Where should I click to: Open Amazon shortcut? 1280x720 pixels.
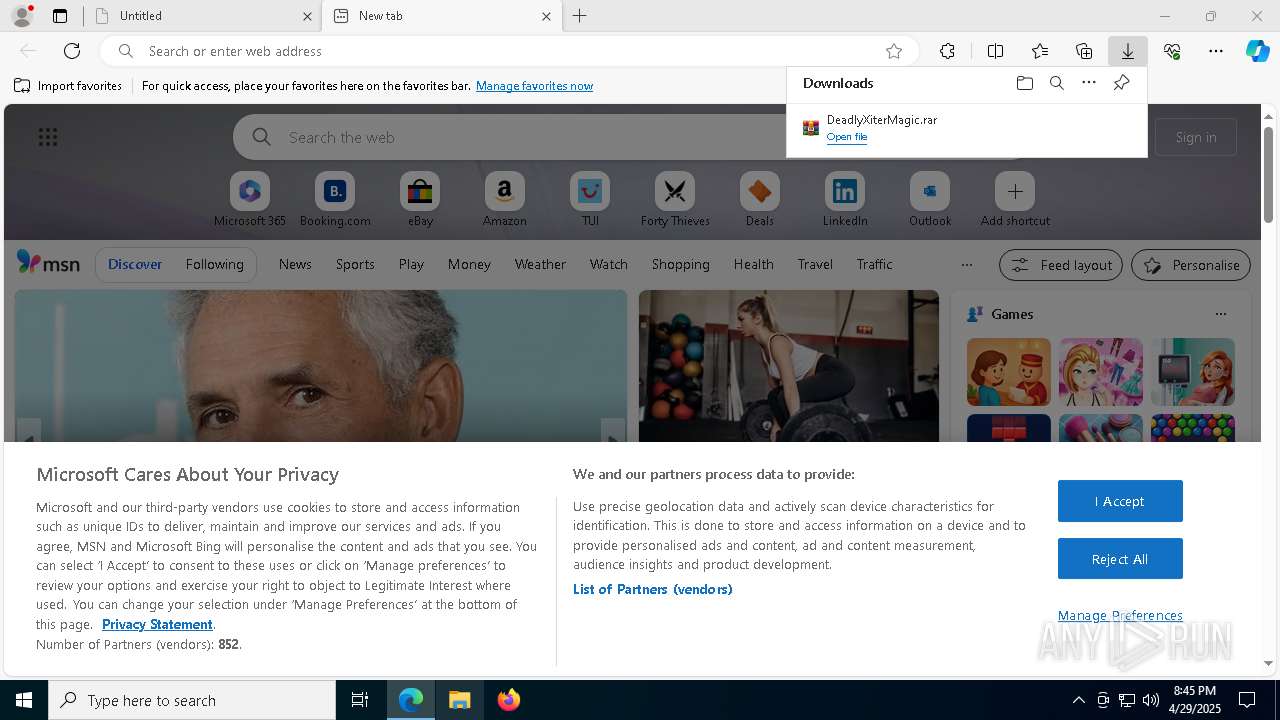click(x=504, y=200)
